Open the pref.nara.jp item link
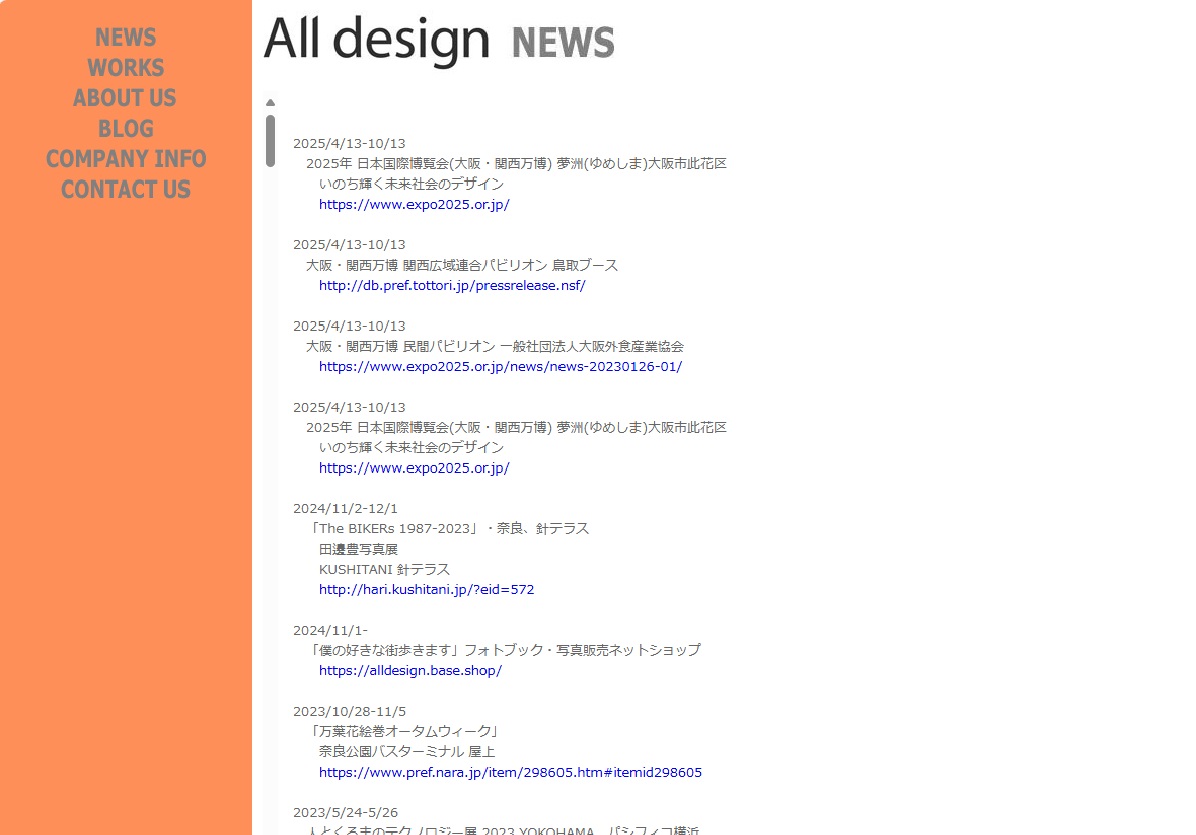The height and width of the screenshot is (835, 1196). pyautogui.click(x=510, y=773)
